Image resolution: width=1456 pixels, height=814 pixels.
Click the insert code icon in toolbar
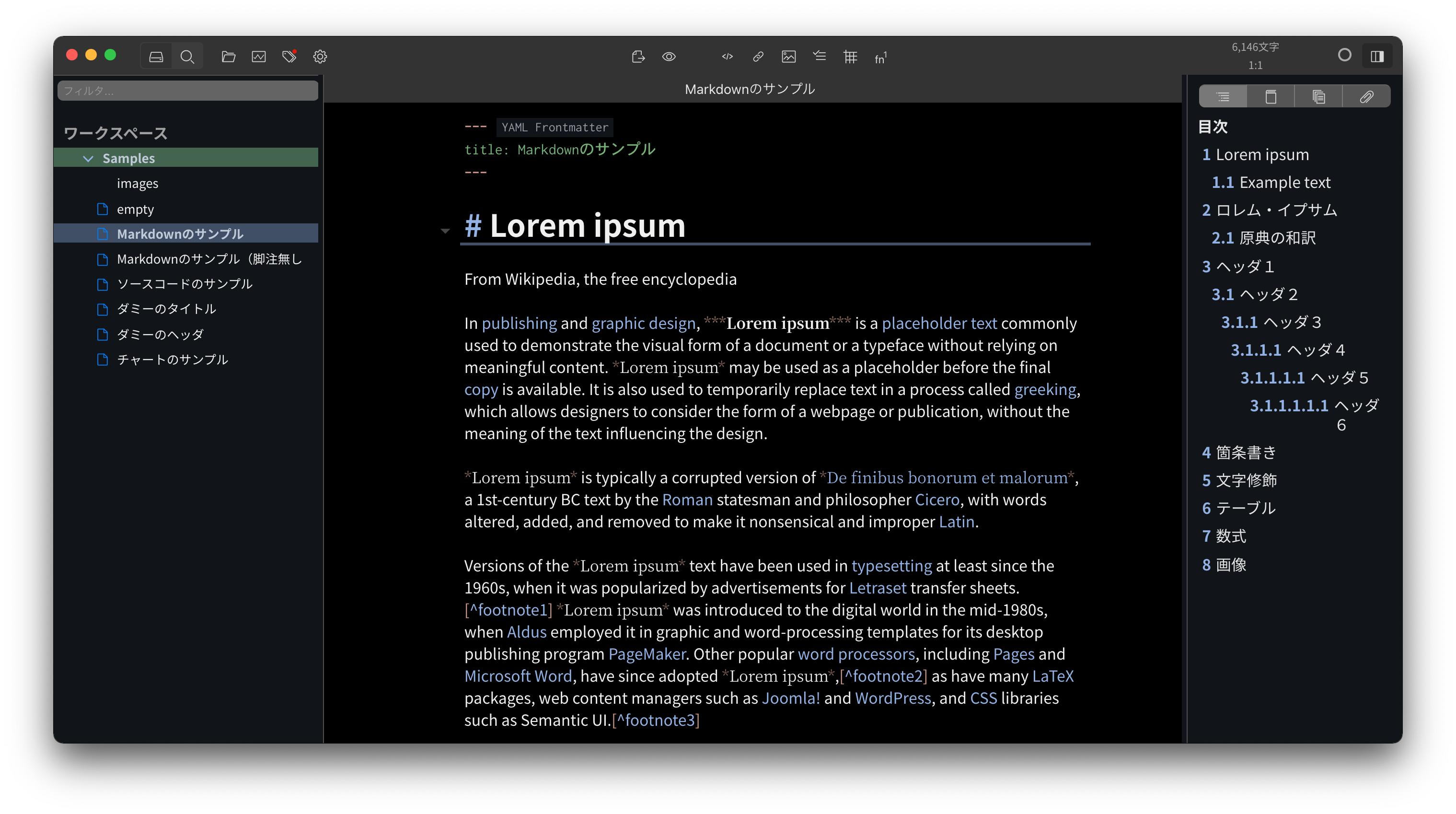click(727, 57)
